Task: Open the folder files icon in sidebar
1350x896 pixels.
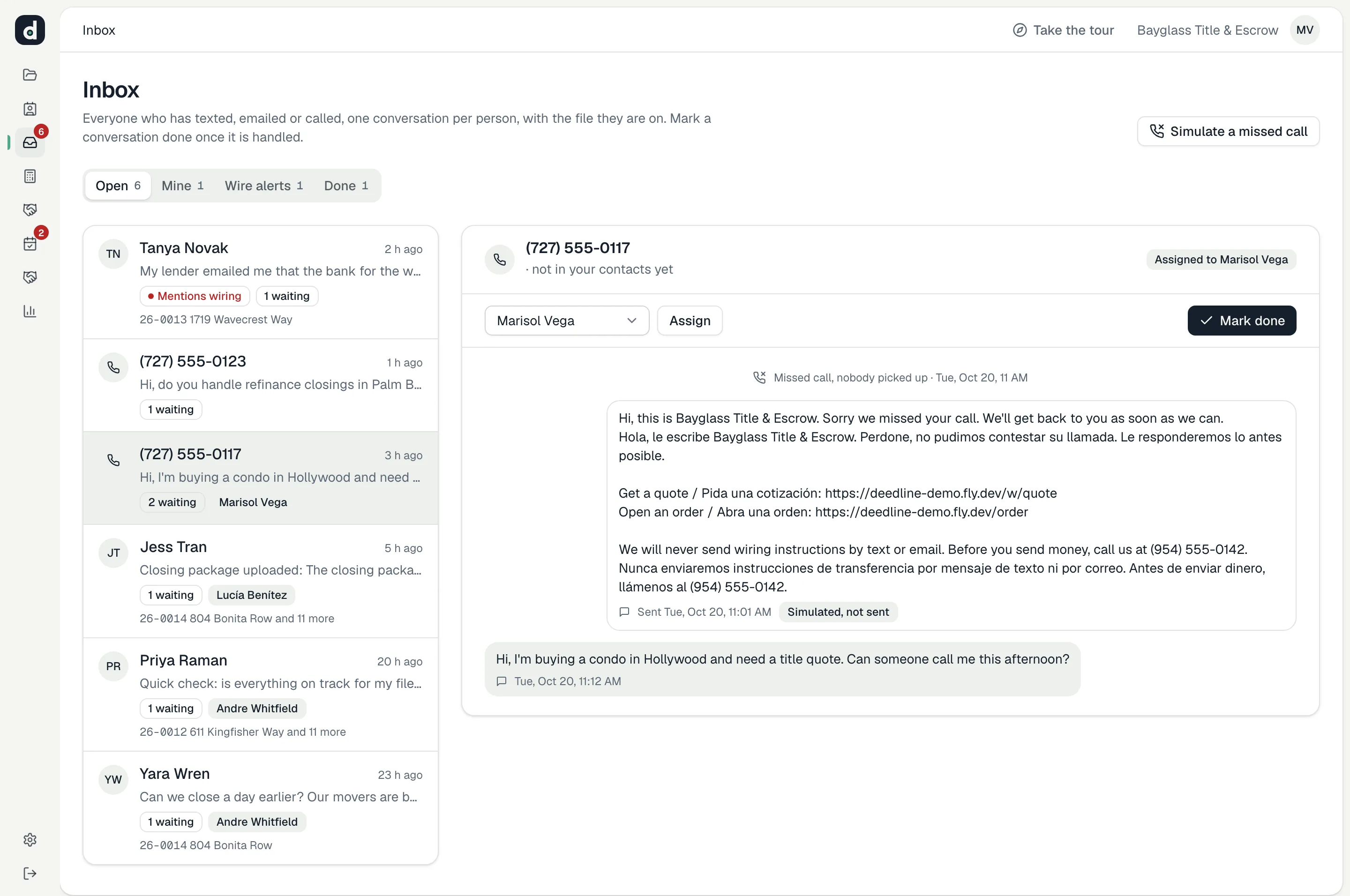Action: pos(30,75)
